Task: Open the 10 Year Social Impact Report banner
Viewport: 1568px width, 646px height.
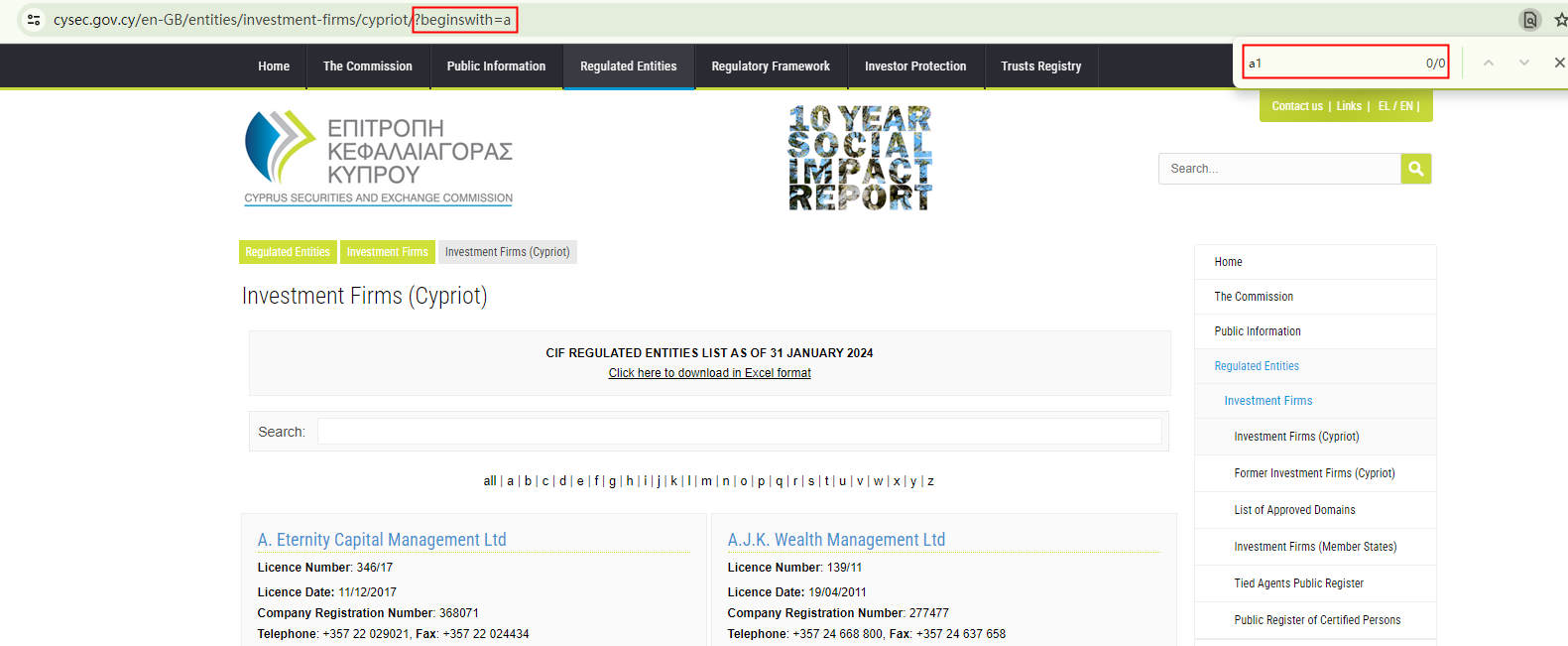Action: tap(860, 158)
